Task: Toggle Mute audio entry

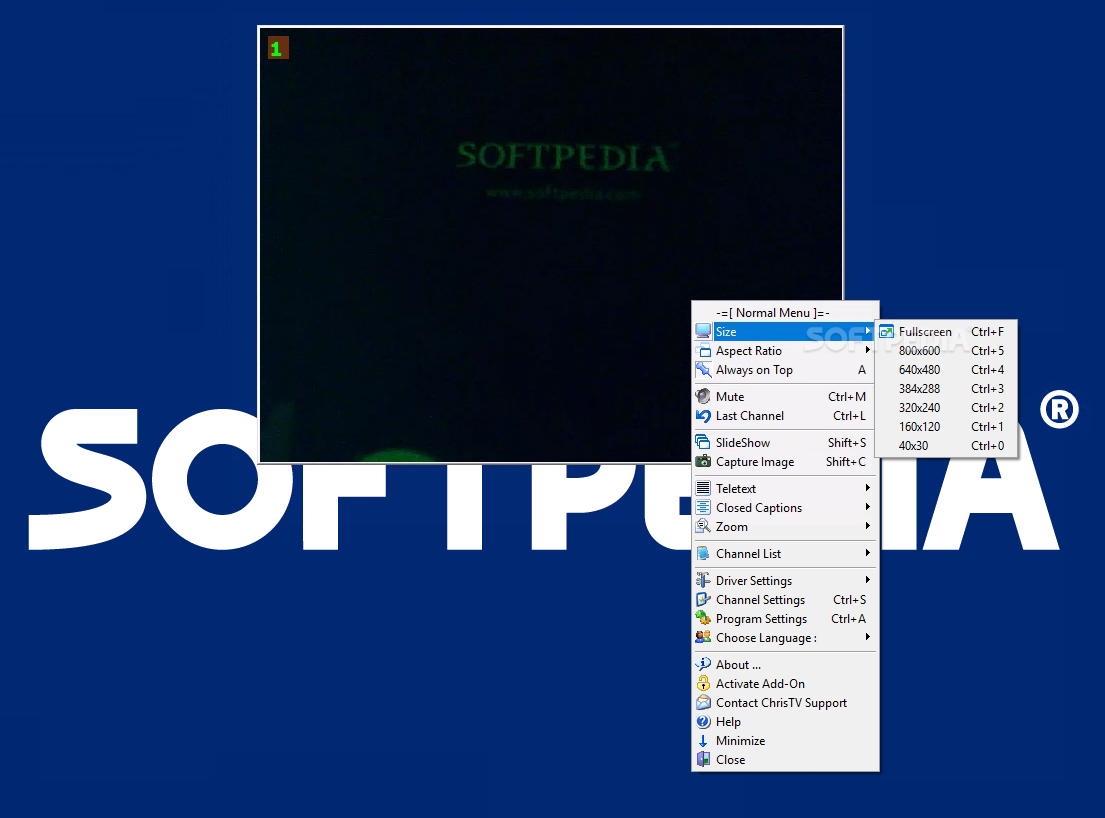Action: (785, 397)
